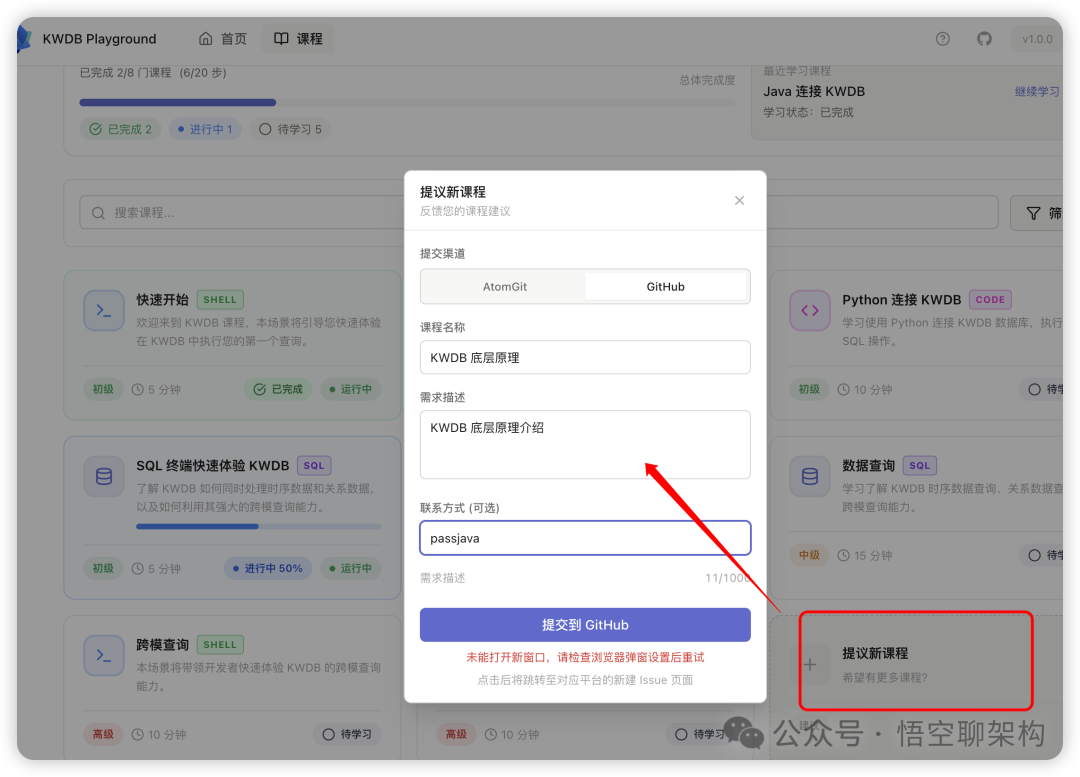The width and height of the screenshot is (1080, 777).
Task: Toggle the 已完成 2 filter chip
Action: pyautogui.click(x=120, y=128)
